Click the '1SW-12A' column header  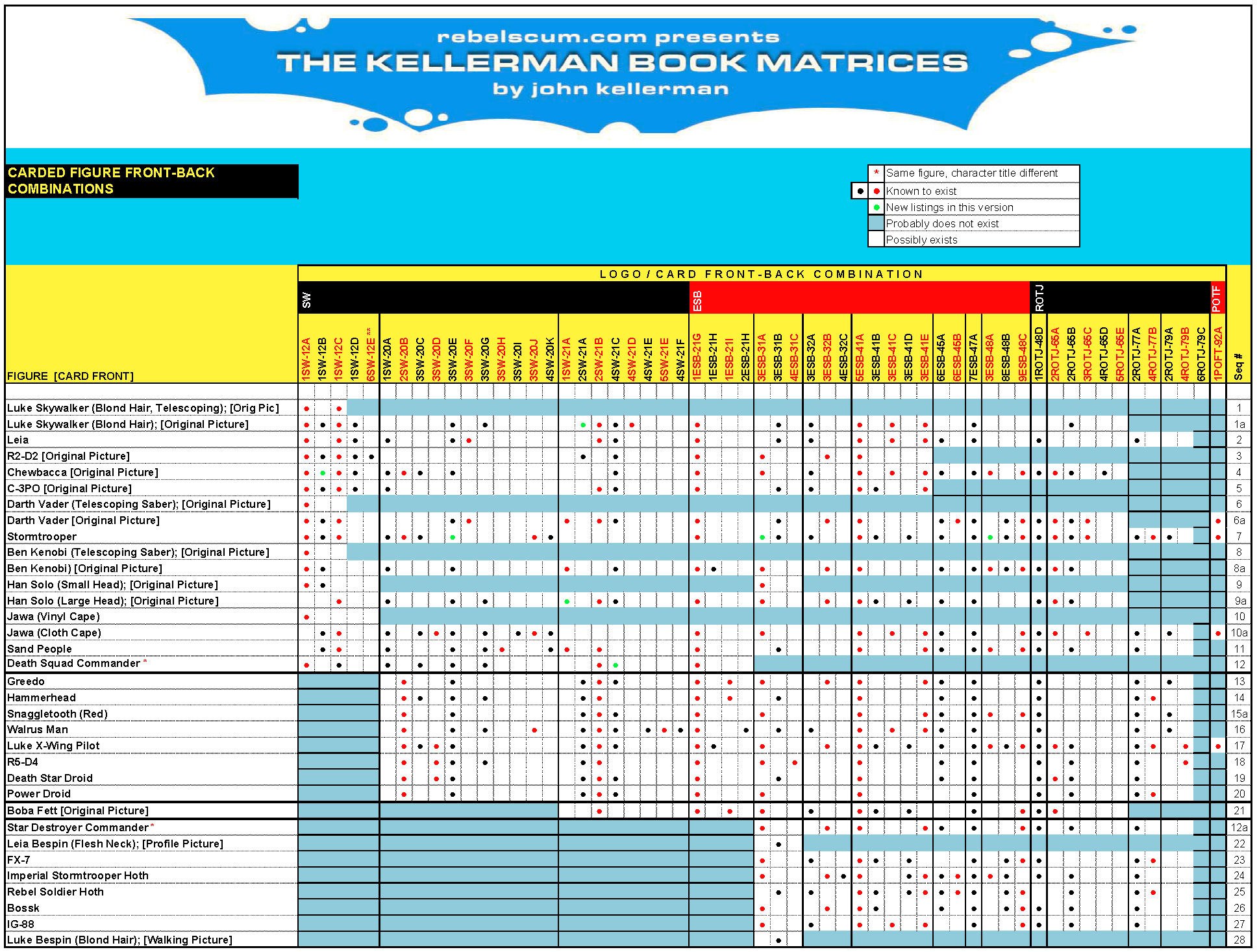[x=306, y=359]
